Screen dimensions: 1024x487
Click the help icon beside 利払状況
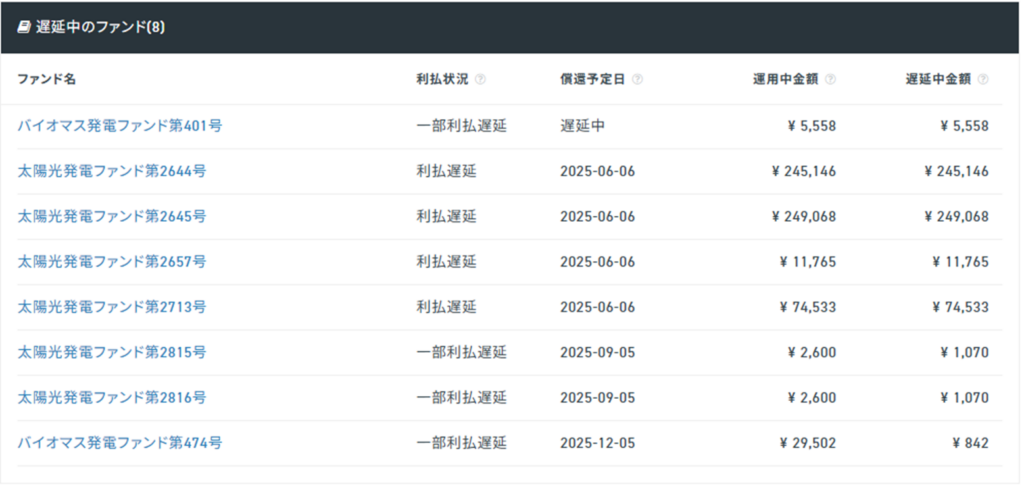tap(480, 80)
